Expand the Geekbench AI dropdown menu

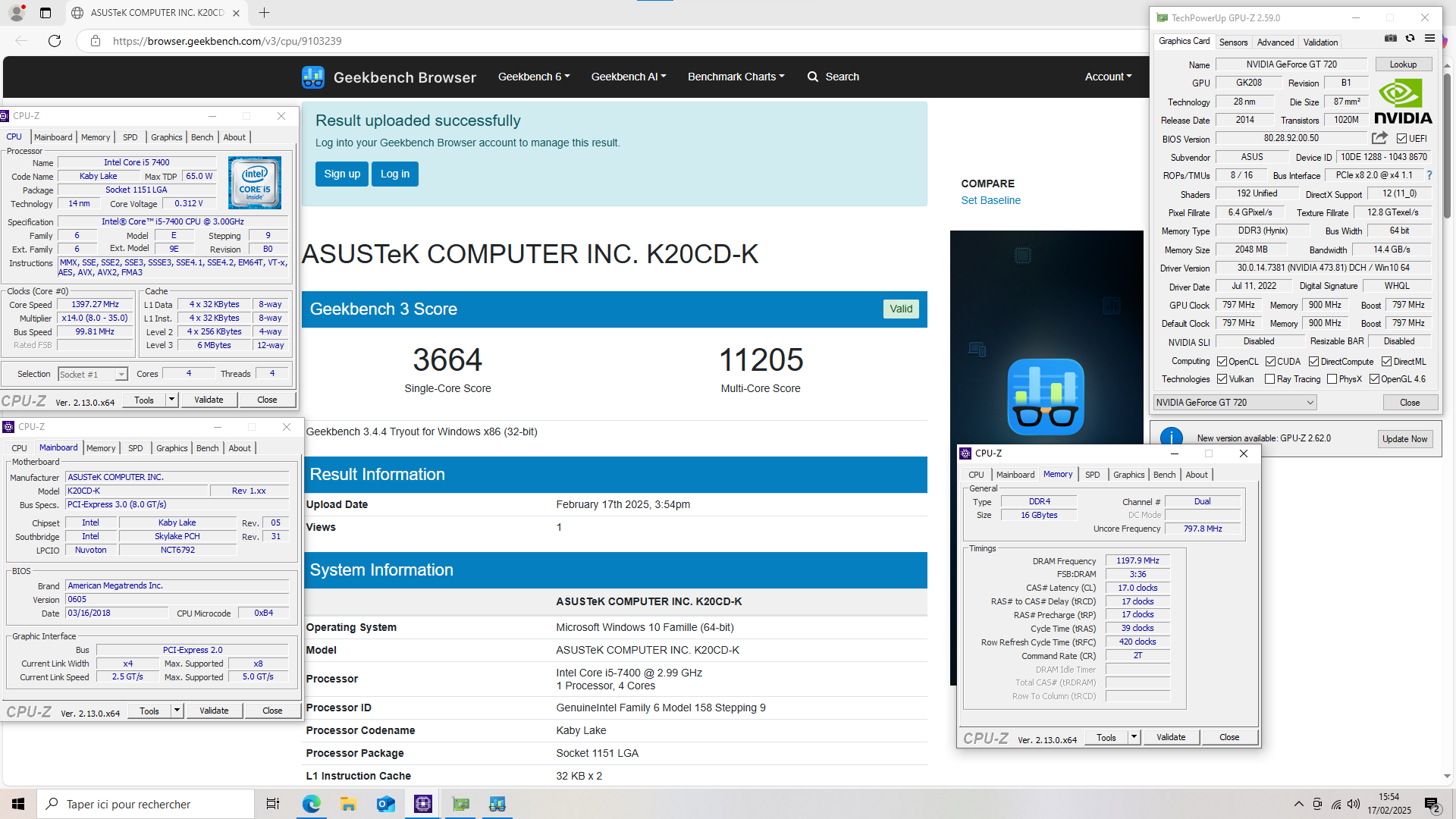(629, 77)
